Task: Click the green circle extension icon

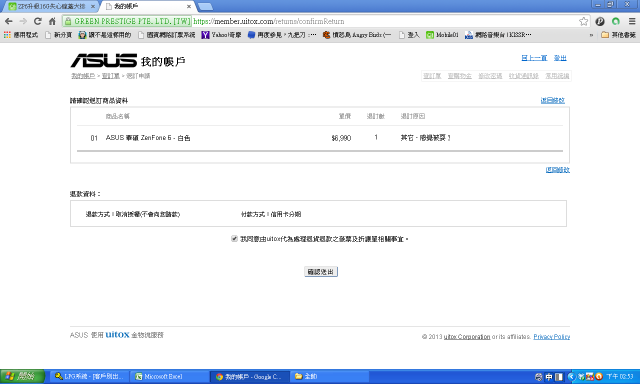Action: [616, 21]
